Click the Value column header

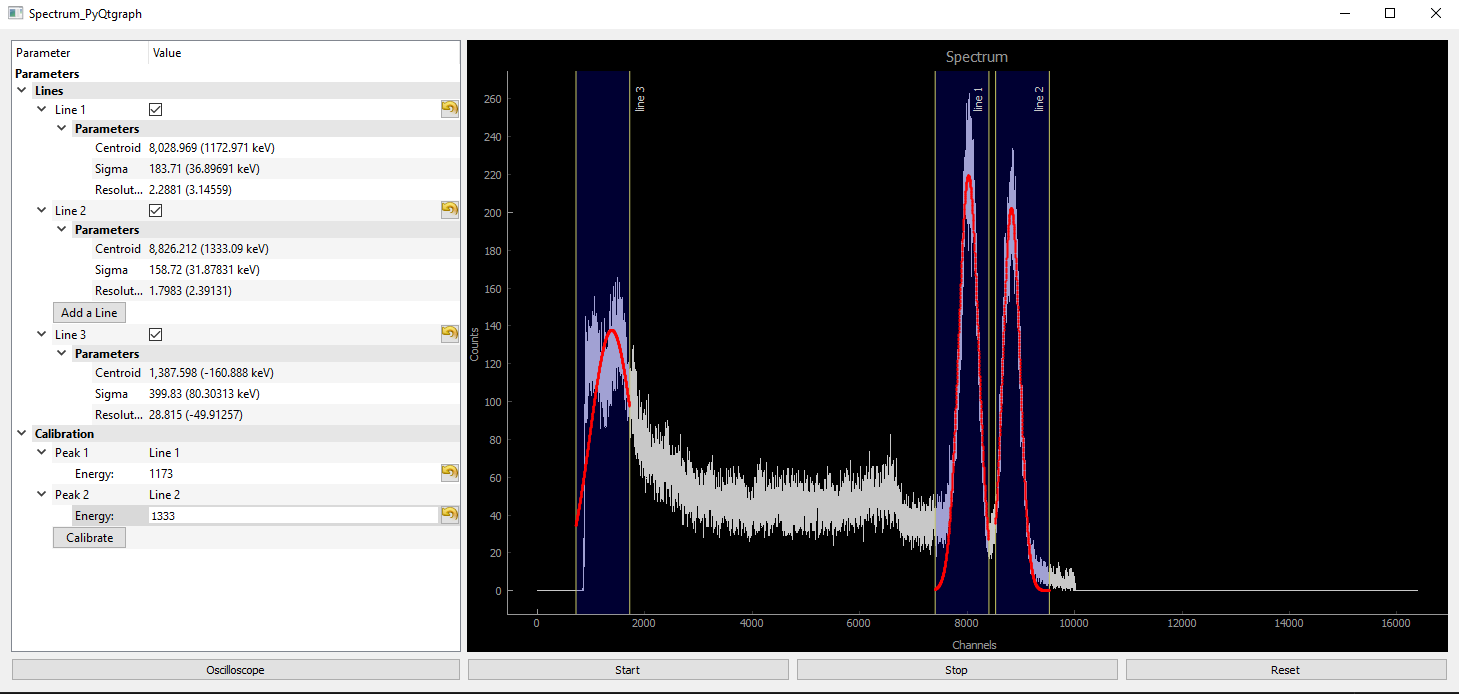[167, 53]
